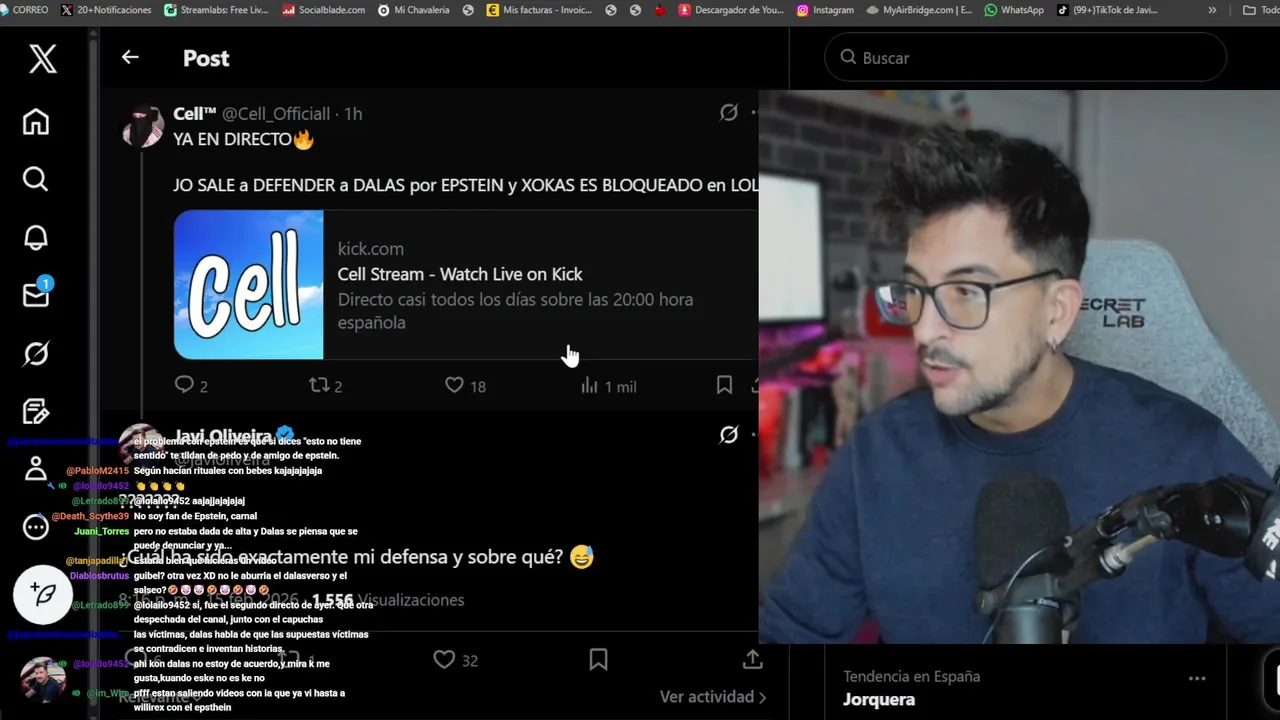Go back with the arrow beside Post

[130, 57]
